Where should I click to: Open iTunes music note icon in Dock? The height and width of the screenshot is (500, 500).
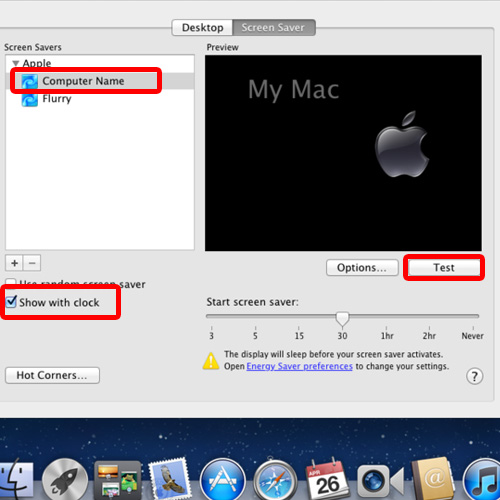[x=482, y=480]
